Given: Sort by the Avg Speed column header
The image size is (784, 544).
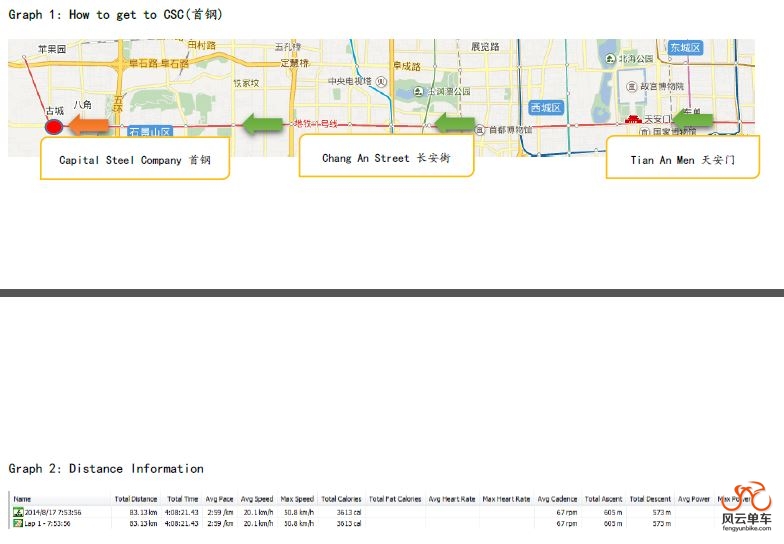Looking at the screenshot, I should point(257,499).
